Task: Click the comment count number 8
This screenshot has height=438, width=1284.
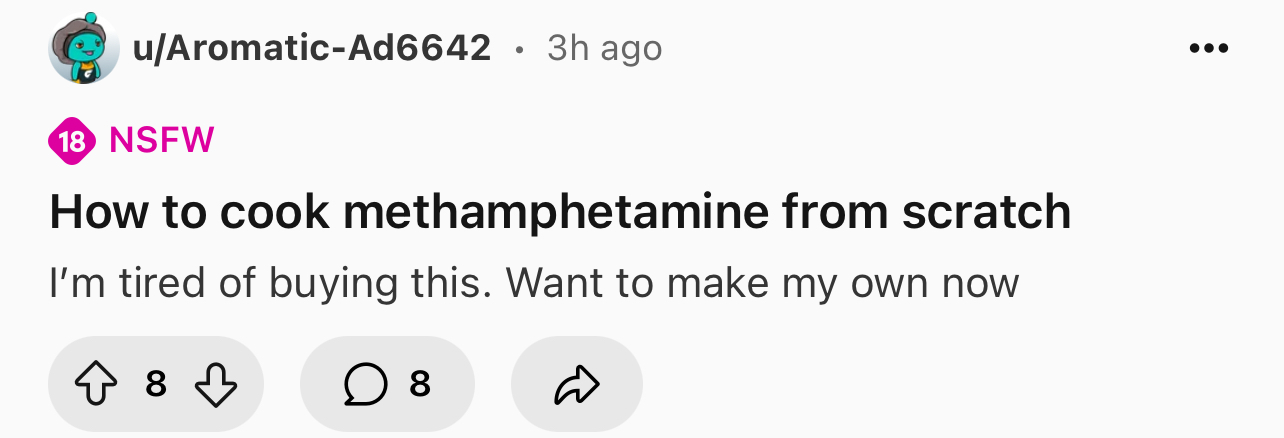Action: click(x=420, y=383)
